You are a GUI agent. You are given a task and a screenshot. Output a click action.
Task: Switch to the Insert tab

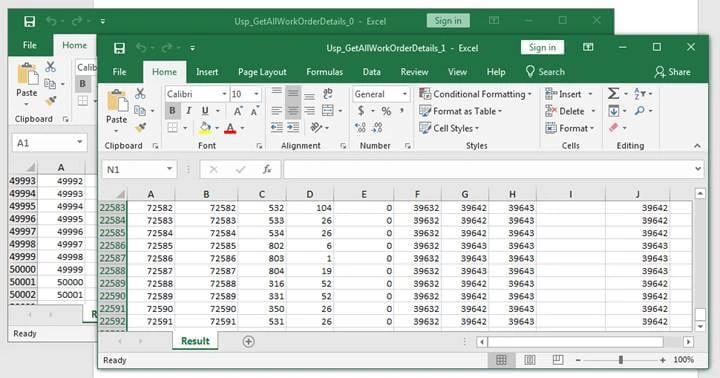click(x=207, y=72)
